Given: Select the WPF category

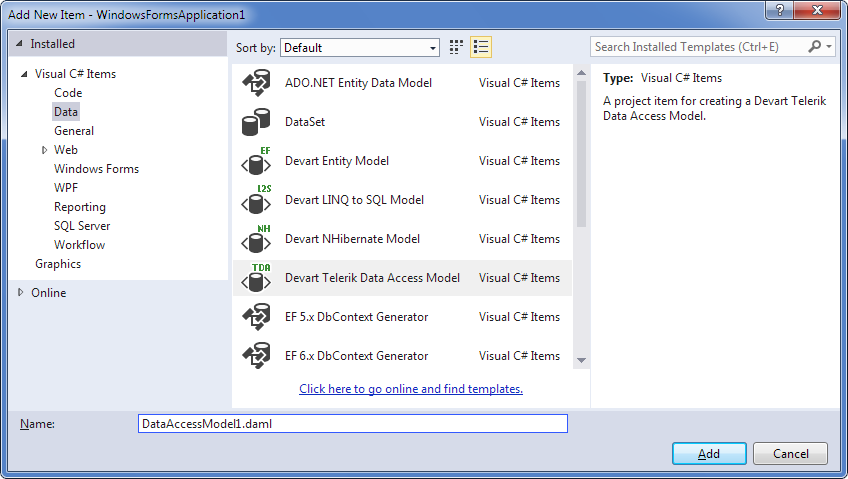Looking at the screenshot, I should click(x=66, y=188).
